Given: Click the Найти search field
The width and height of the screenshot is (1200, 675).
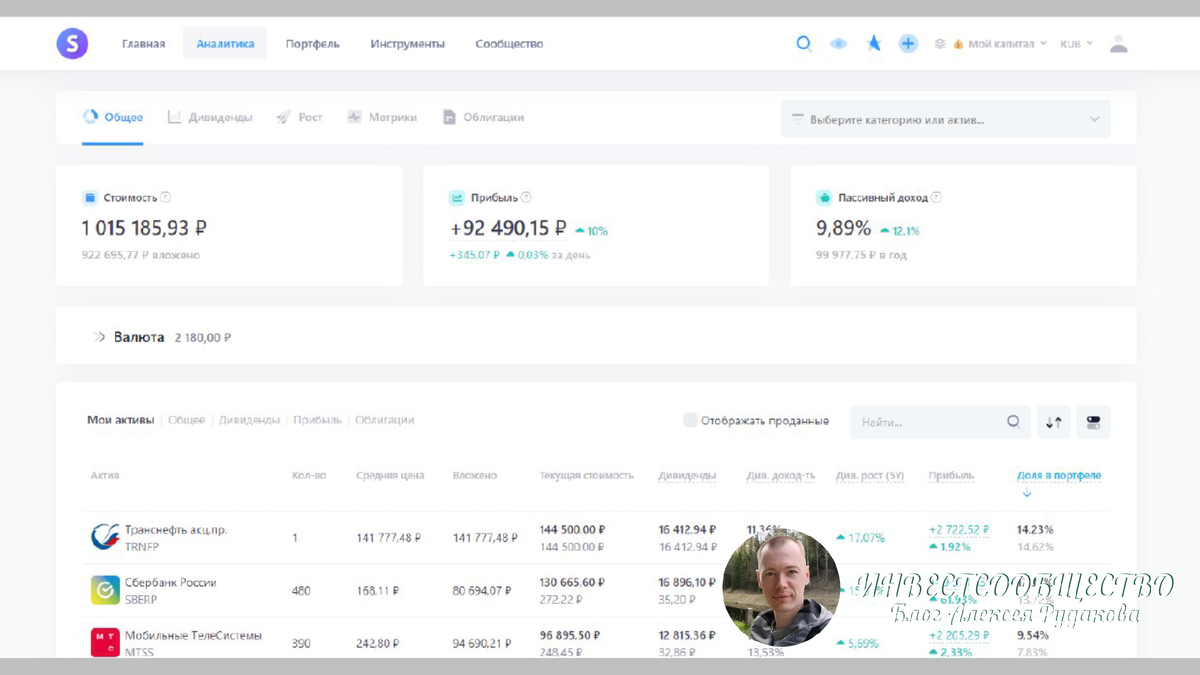Looking at the screenshot, I should point(940,422).
